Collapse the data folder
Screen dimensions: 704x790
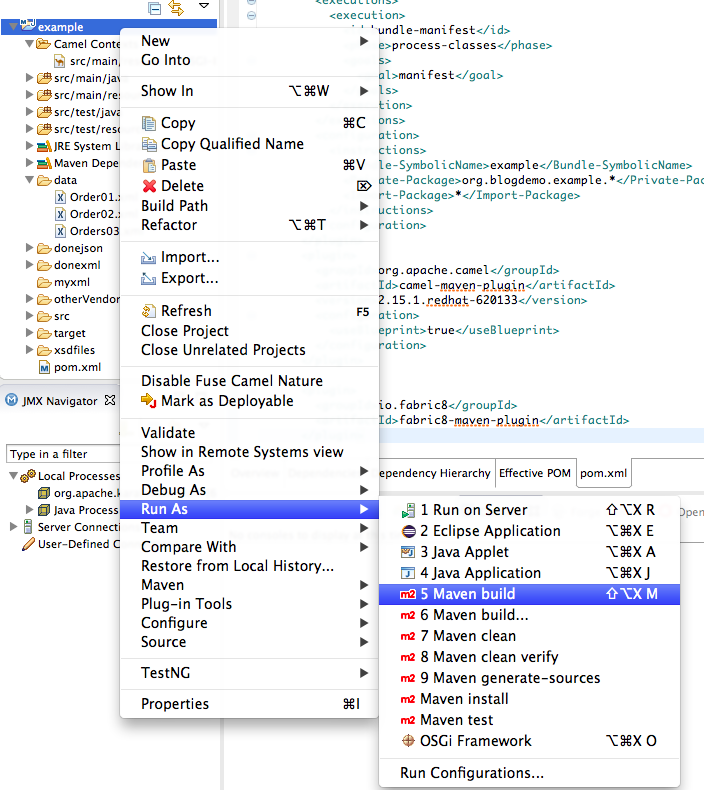30,180
